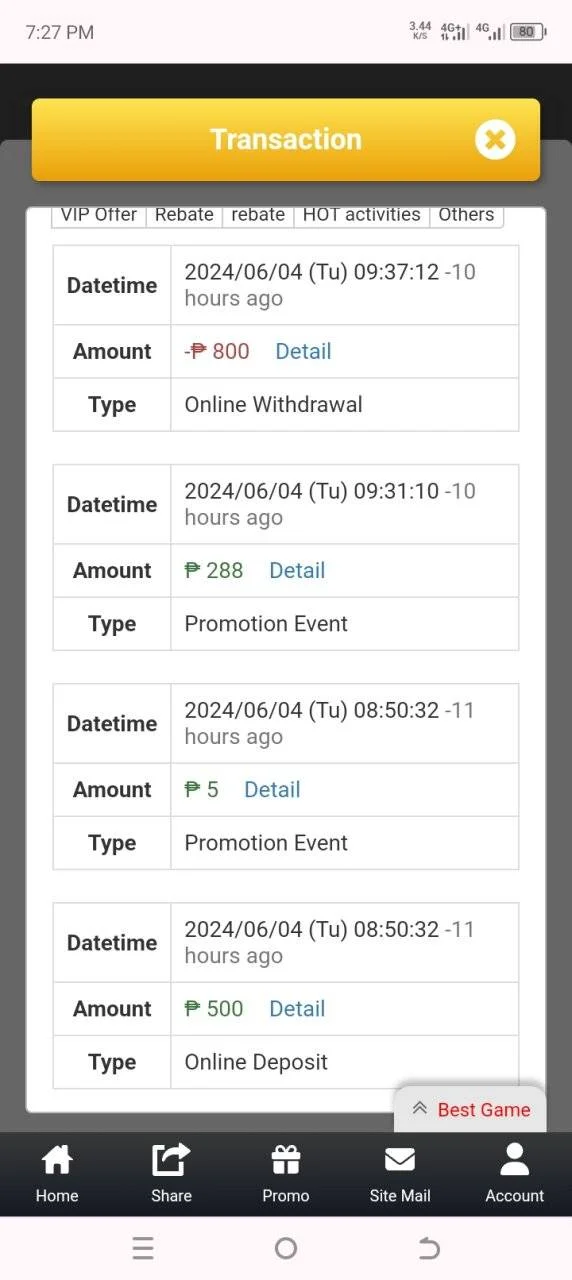Image resolution: width=572 pixels, height=1280 pixels.
Task: Tap the battery indicator in status bar
Action: click(527, 32)
